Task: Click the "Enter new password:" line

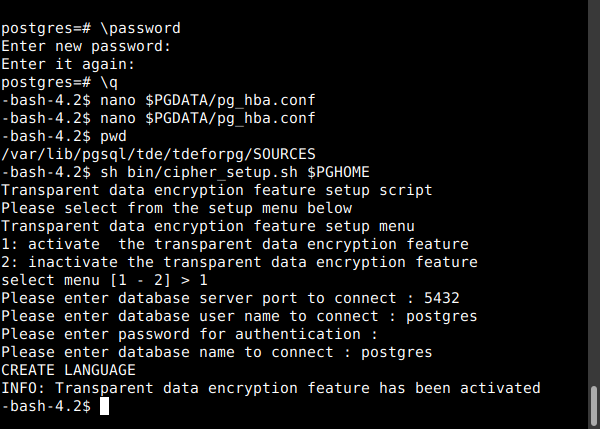Action: 87,46
